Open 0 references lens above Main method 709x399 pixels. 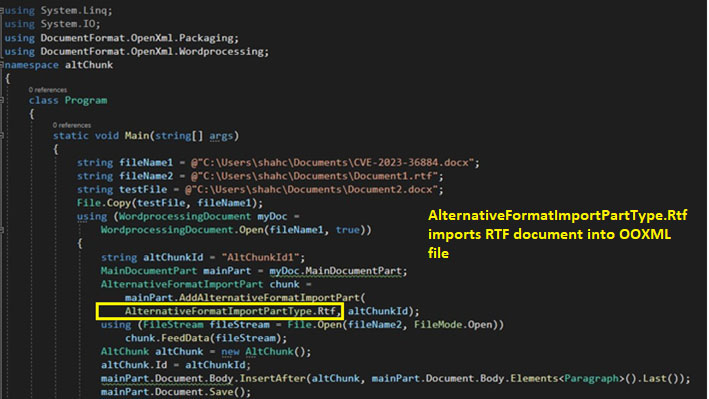click(71, 125)
